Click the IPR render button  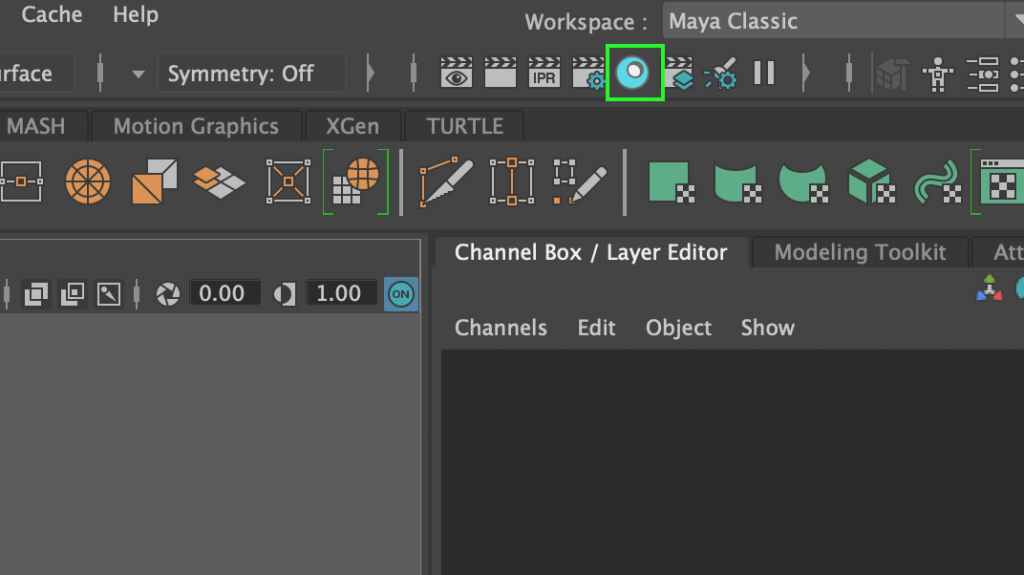[x=544, y=73]
